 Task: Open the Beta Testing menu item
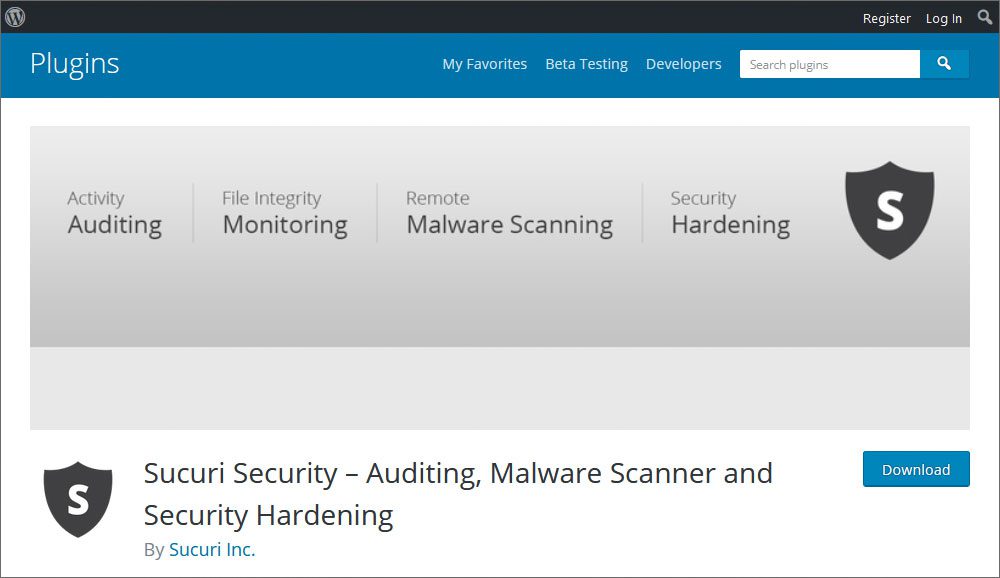click(x=586, y=64)
